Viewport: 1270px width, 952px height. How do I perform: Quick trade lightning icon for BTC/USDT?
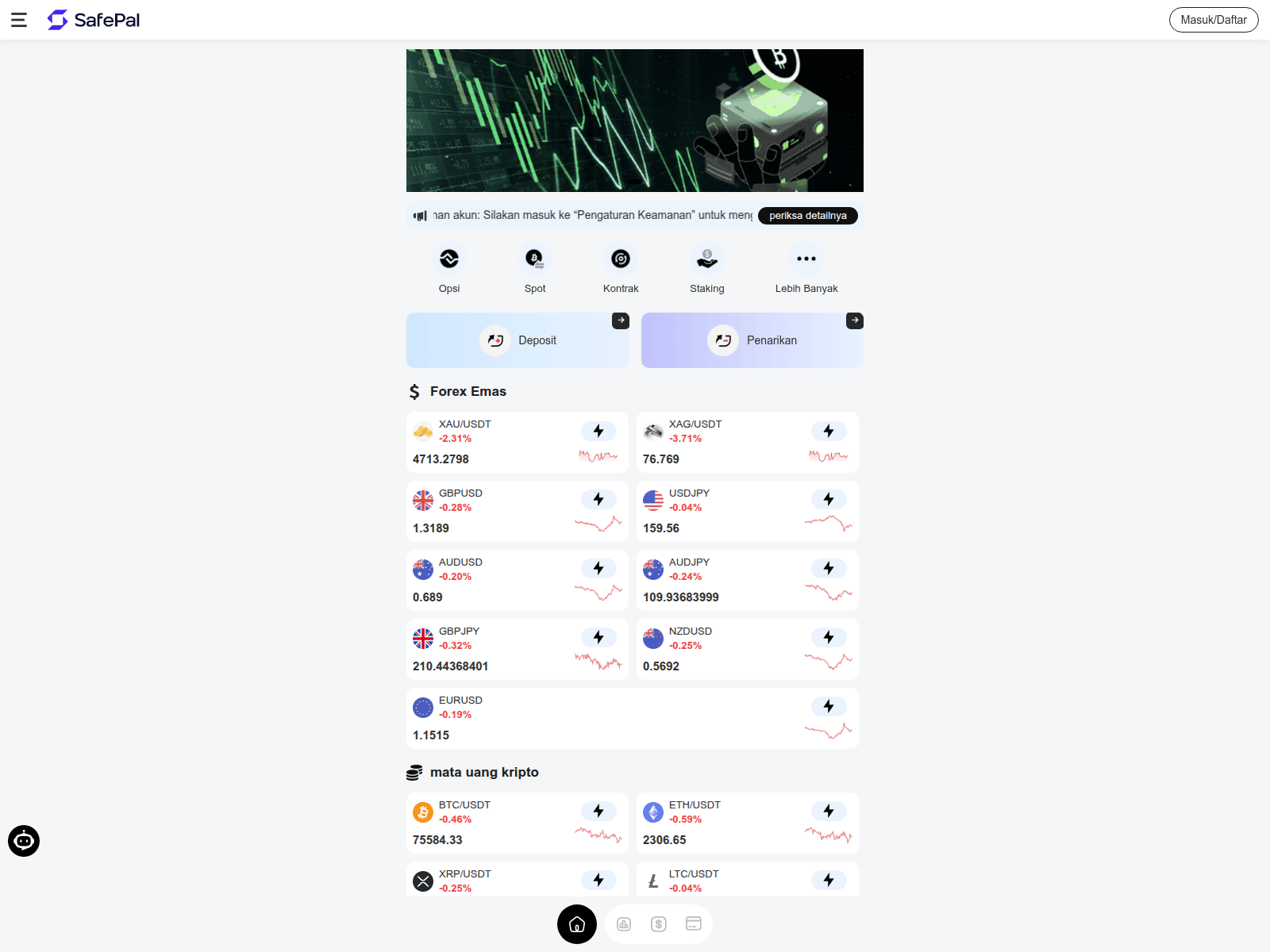point(598,811)
